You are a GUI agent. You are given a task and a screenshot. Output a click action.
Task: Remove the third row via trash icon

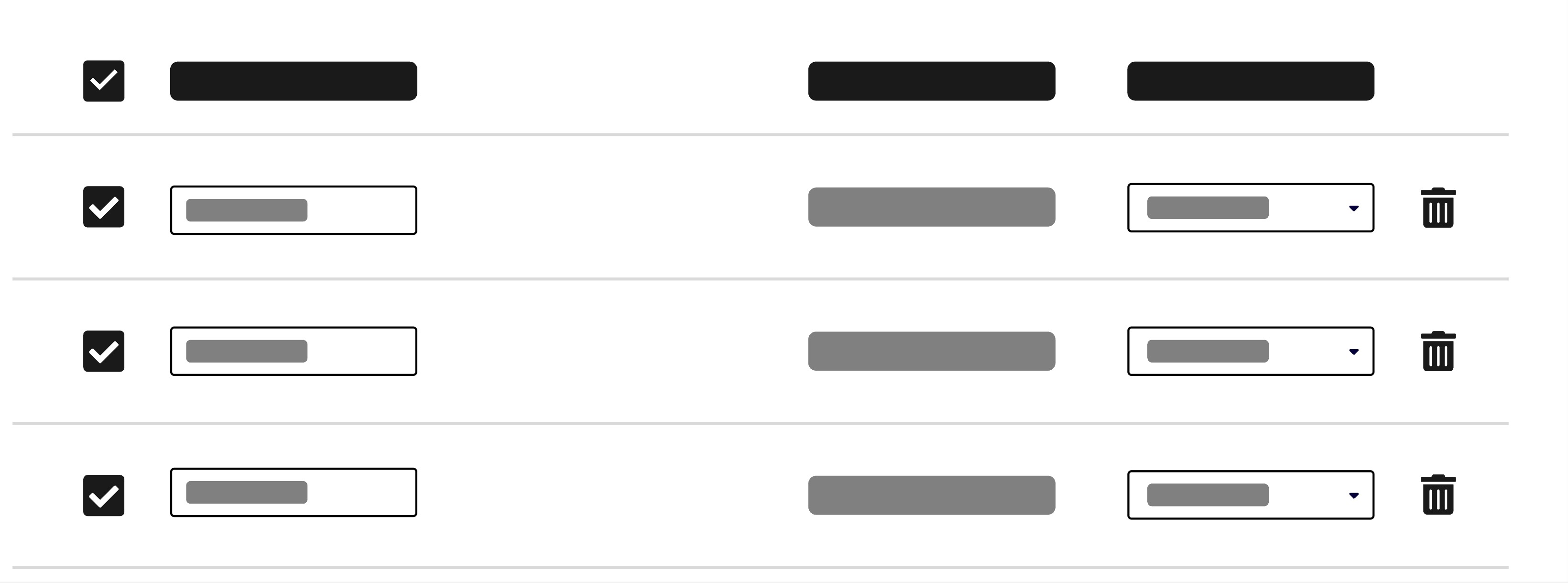pyautogui.click(x=1438, y=495)
